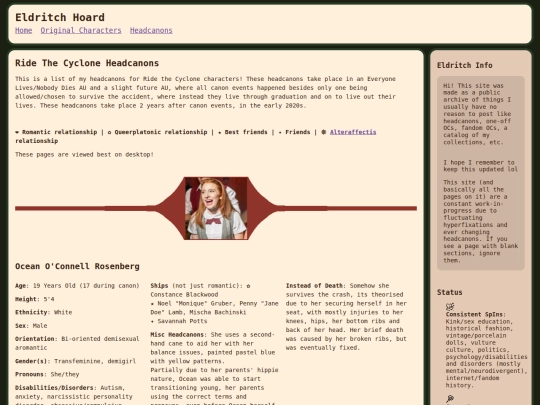Click 'I hope I remember to keep this updated lol'

pos(480,166)
